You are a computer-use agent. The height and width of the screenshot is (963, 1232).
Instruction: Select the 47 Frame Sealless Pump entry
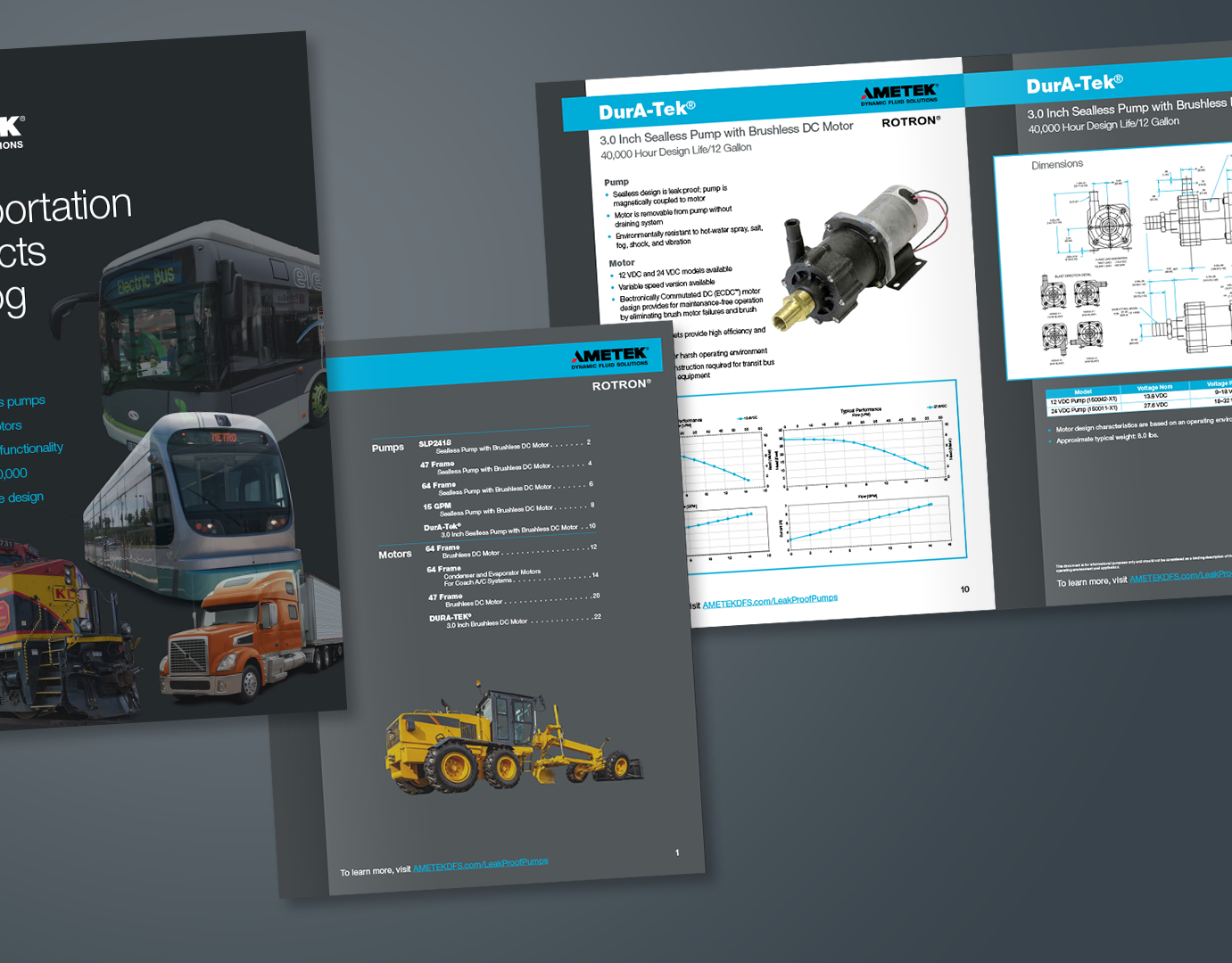507,466
